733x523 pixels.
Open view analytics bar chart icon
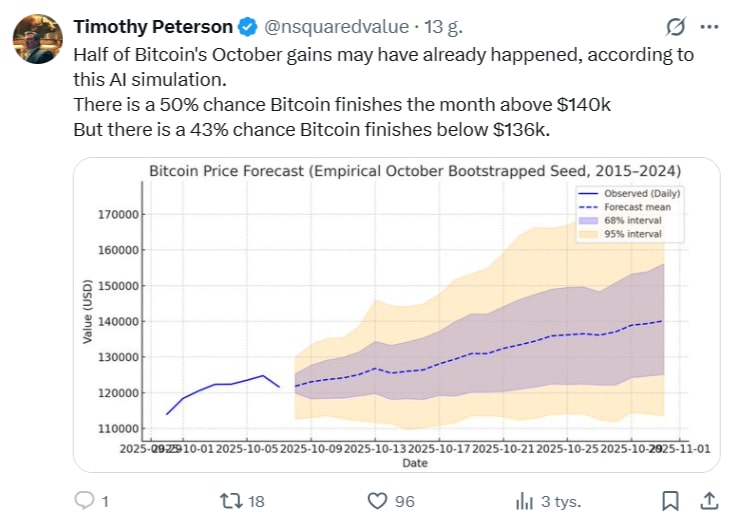(523, 500)
